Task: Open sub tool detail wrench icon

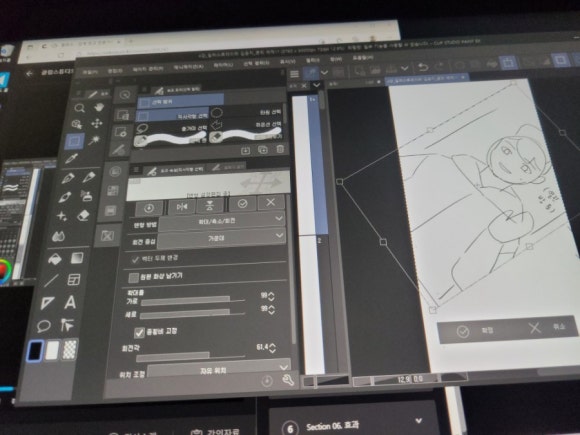Action: 288,380
